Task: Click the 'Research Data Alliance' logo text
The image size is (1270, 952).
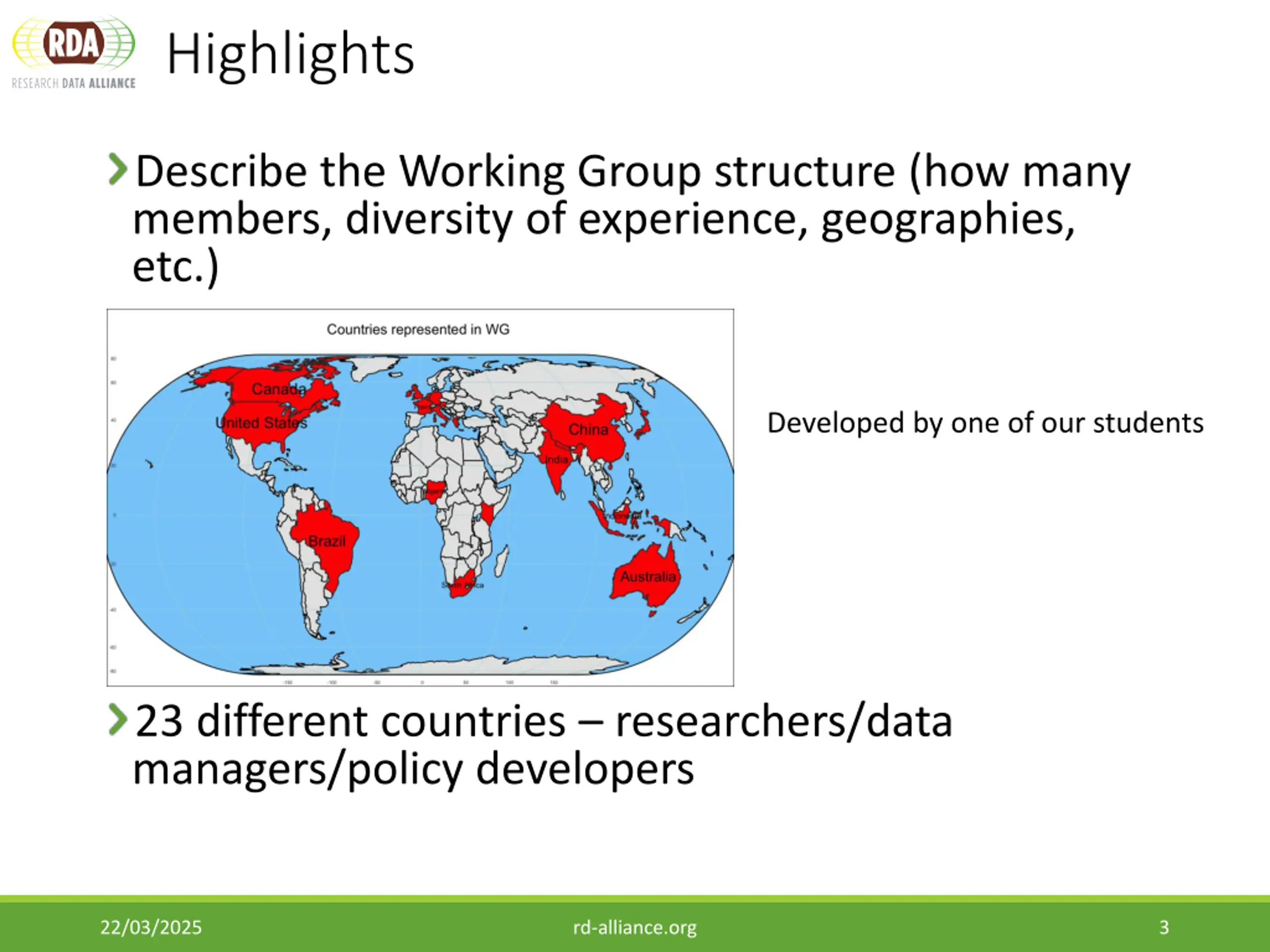Action: (x=73, y=83)
